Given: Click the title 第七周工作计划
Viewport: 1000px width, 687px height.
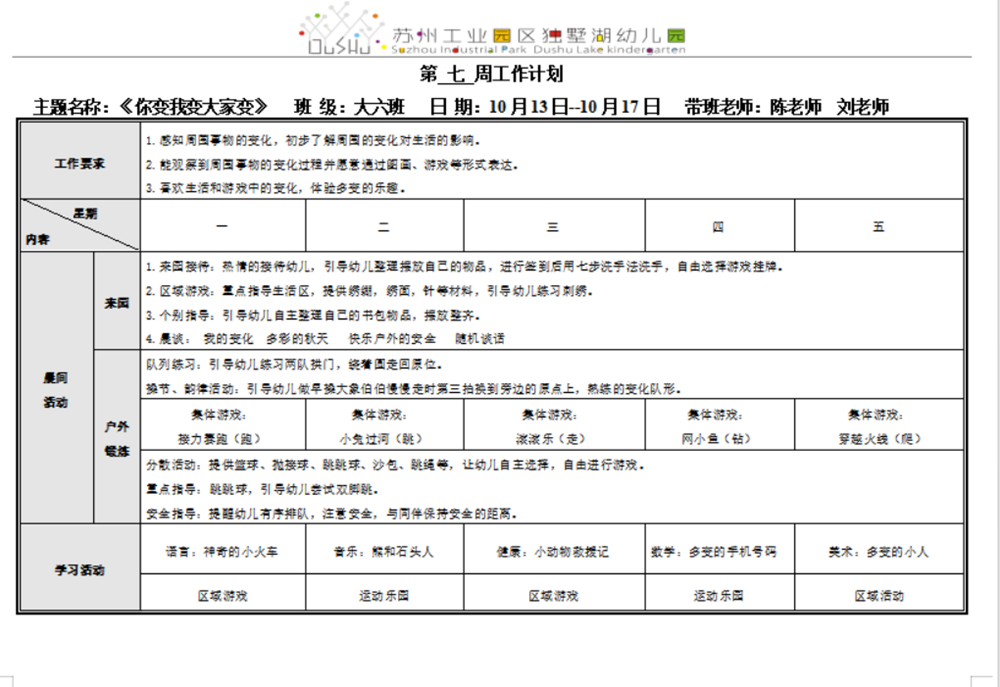Looking at the screenshot, I should click(x=491, y=74).
